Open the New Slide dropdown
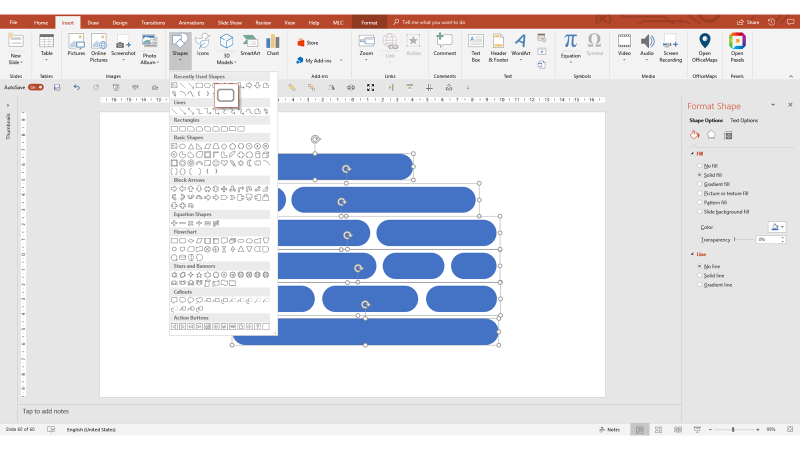Screen dimensions: 800x450 (x=16, y=59)
